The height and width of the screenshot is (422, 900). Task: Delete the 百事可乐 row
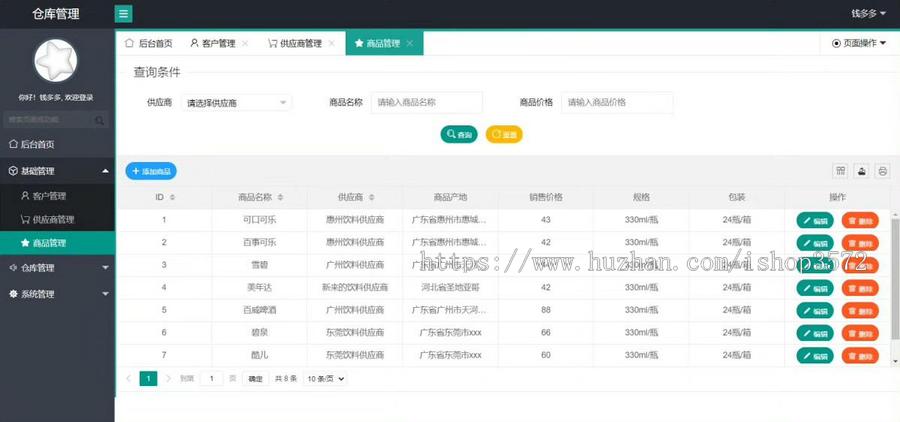(860, 243)
